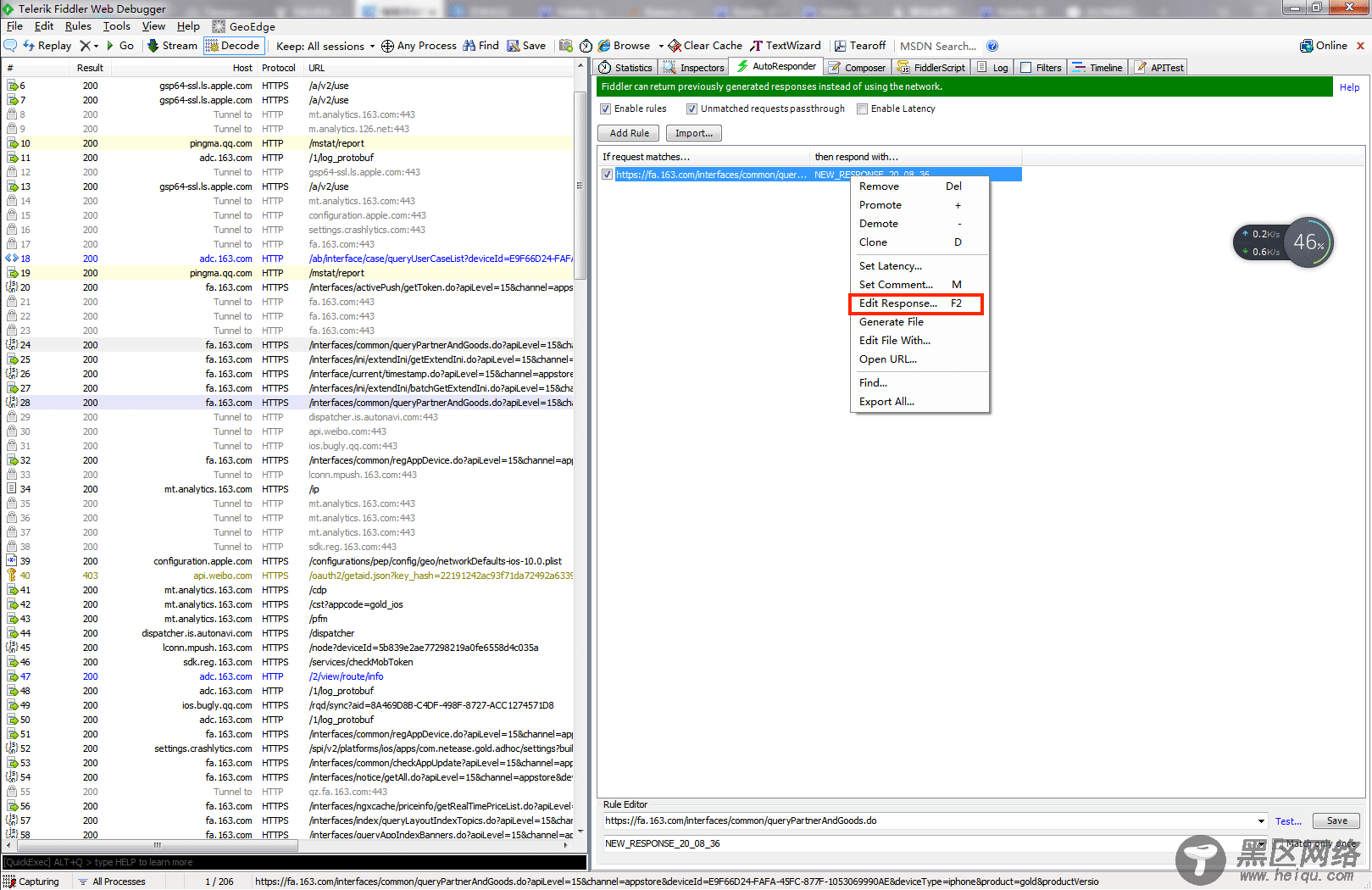This screenshot has width=1372, height=890.
Task: Open Keep: All sessions dropdown
Action: (325, 46)
